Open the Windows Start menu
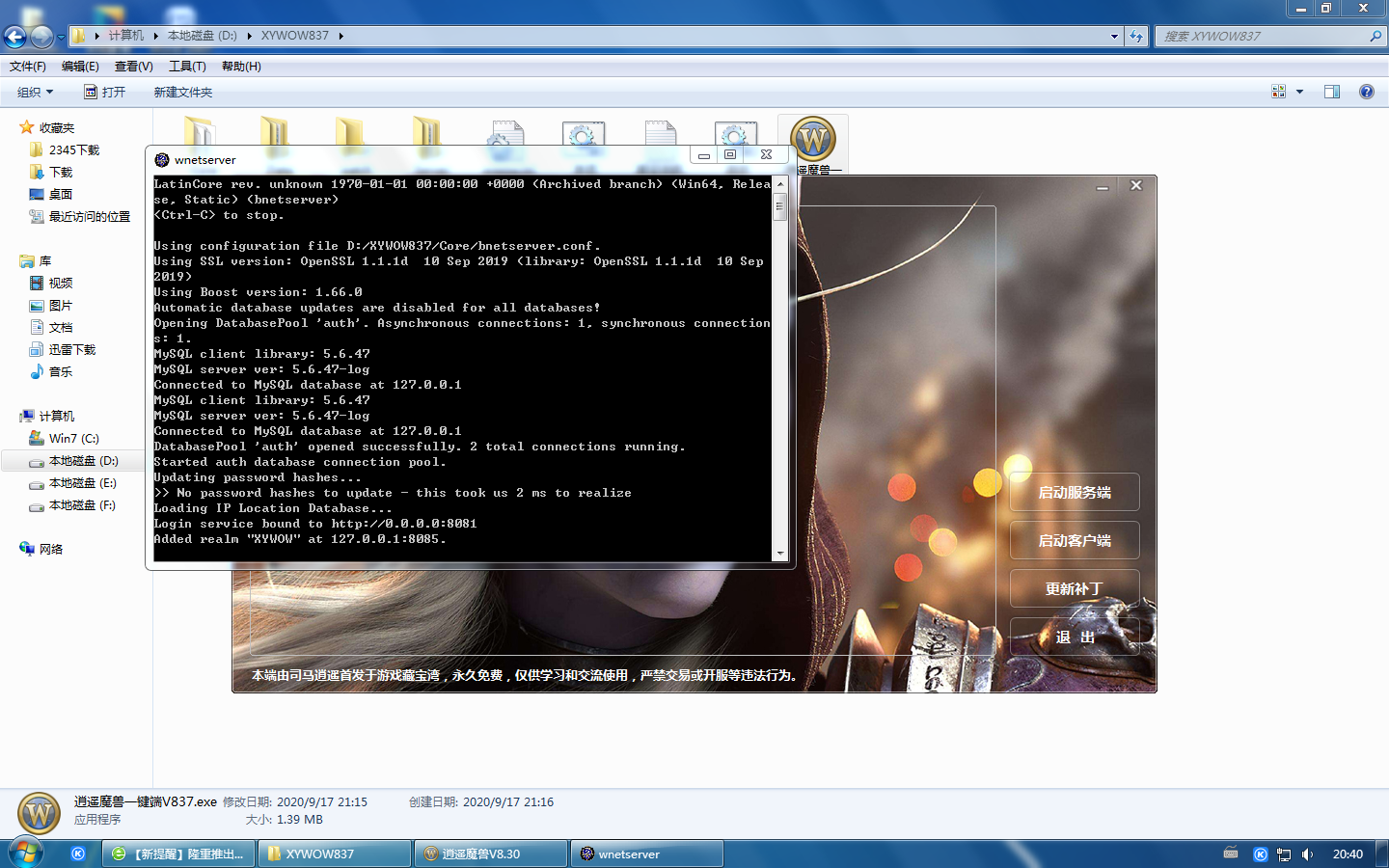Viewport: 1389px width, 868px height. (x=26, y=854)
